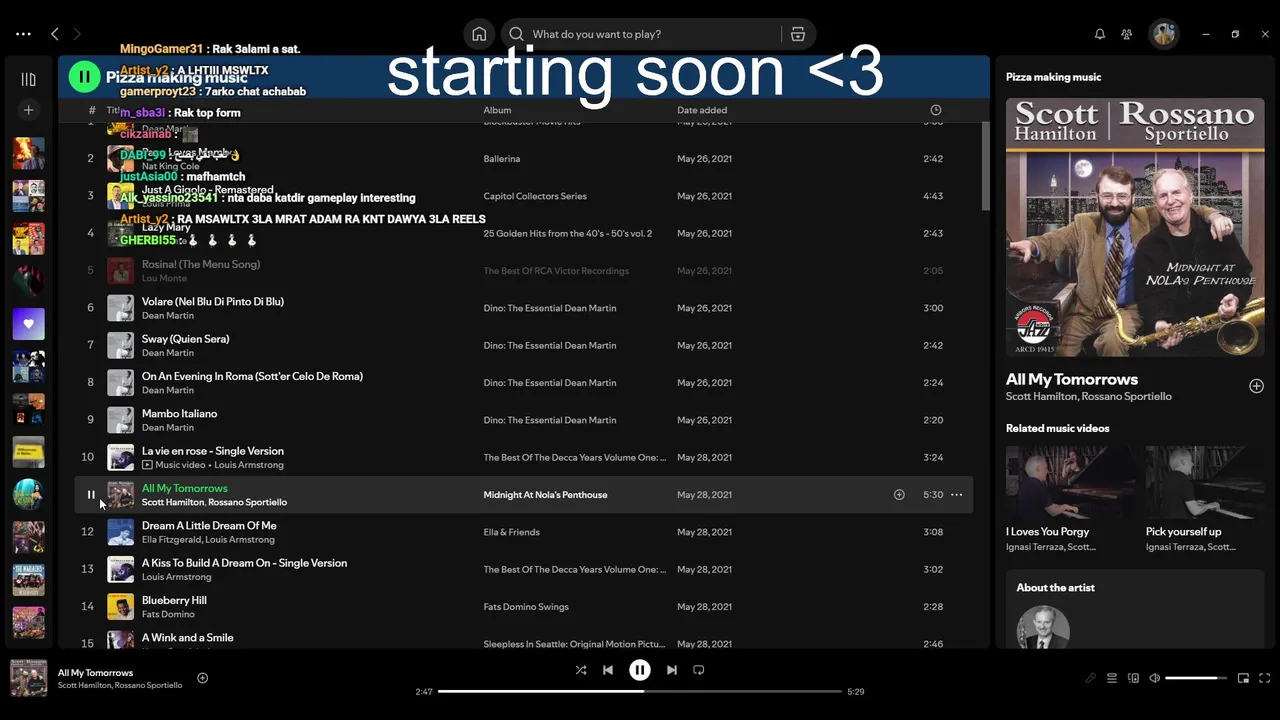This screenshot has height=720, width=1280.
Task: Toggle repeat mode
Action: 699,670
